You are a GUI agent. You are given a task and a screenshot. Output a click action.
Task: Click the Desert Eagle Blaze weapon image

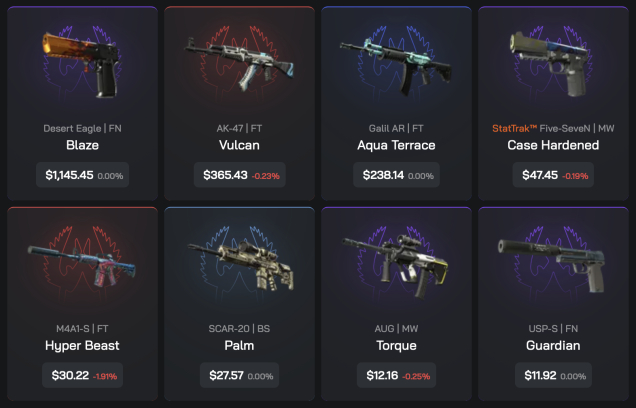(x=81, y=65)
